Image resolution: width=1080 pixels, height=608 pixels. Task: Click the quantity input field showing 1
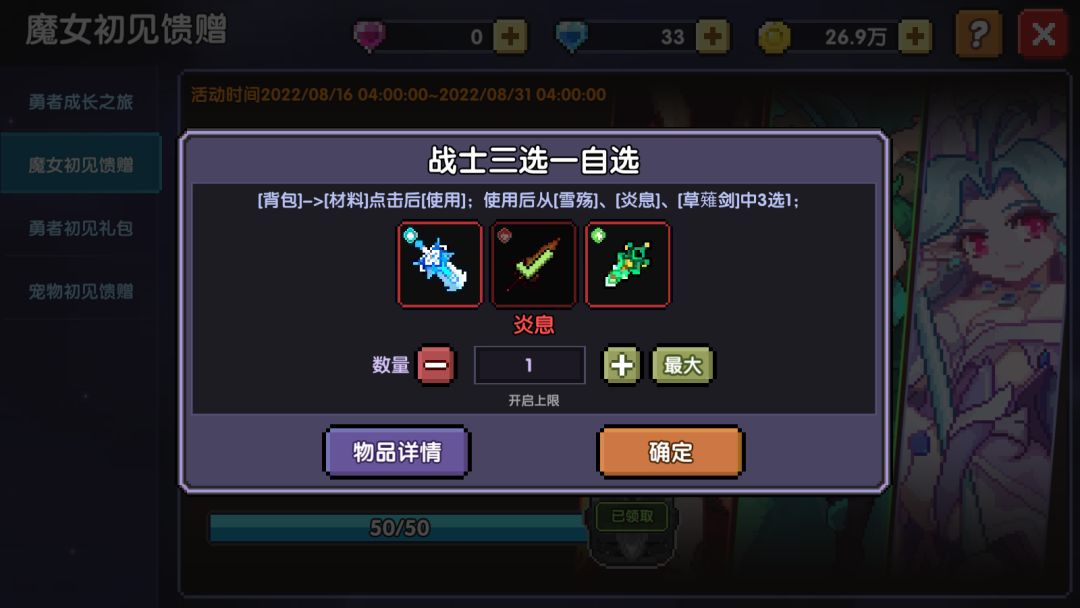(x=529, y=365)
